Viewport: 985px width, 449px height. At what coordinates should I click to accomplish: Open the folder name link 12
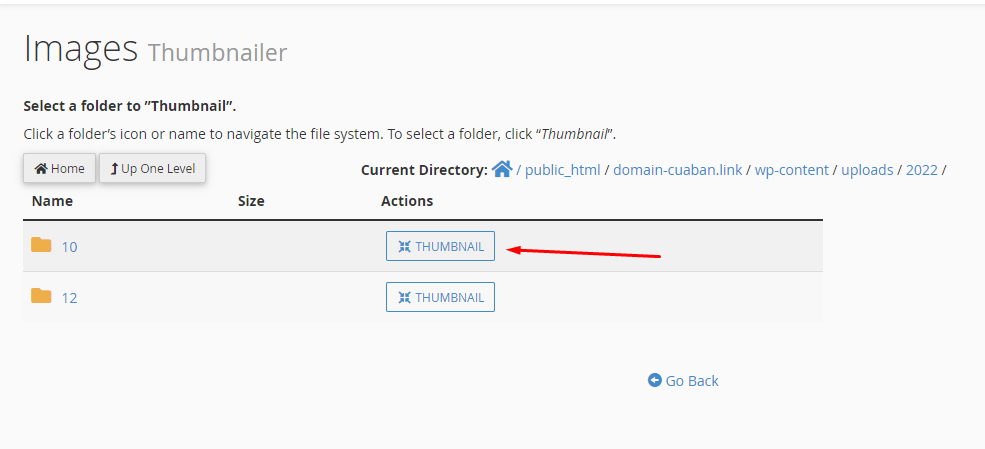(69, 298)
